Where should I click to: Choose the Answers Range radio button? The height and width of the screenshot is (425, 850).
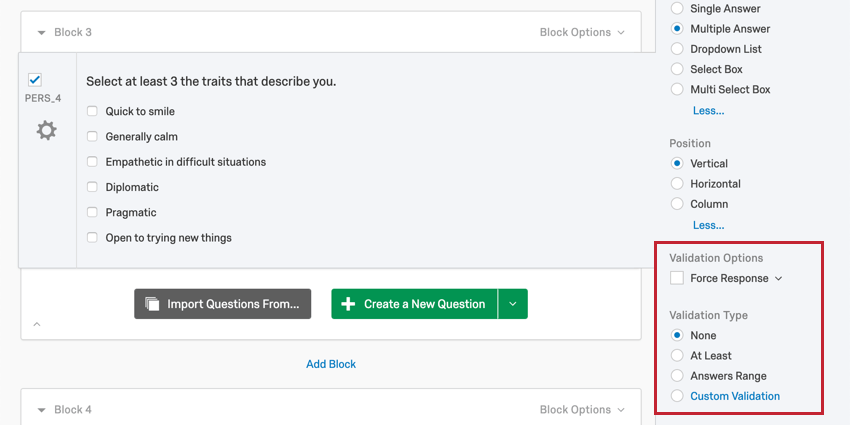click(x=677, y=376)
